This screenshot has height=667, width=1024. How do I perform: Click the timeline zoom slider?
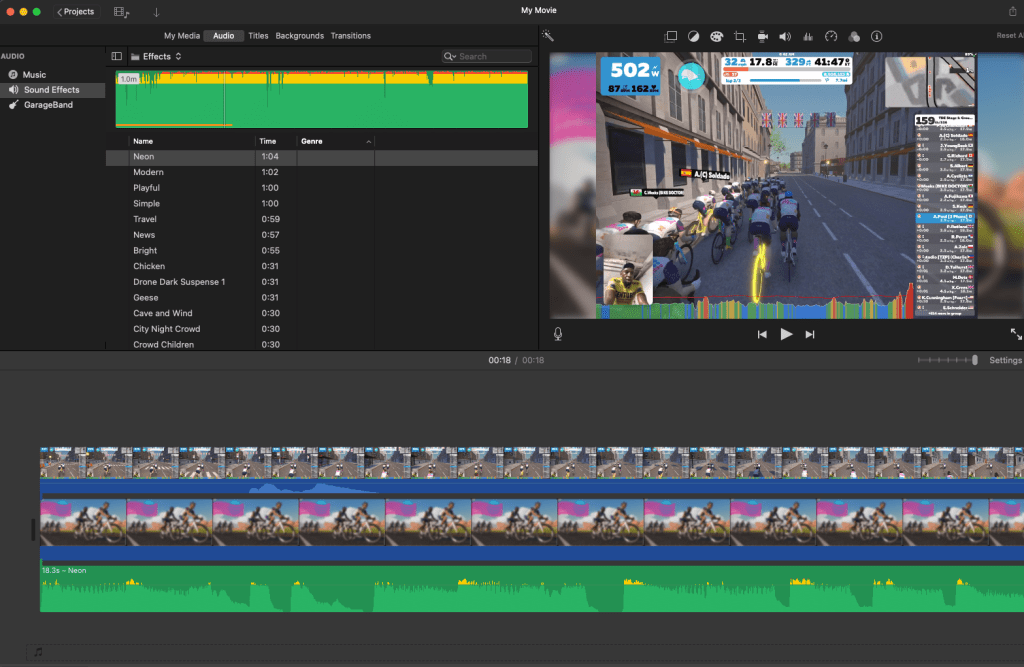pos(948,360)
